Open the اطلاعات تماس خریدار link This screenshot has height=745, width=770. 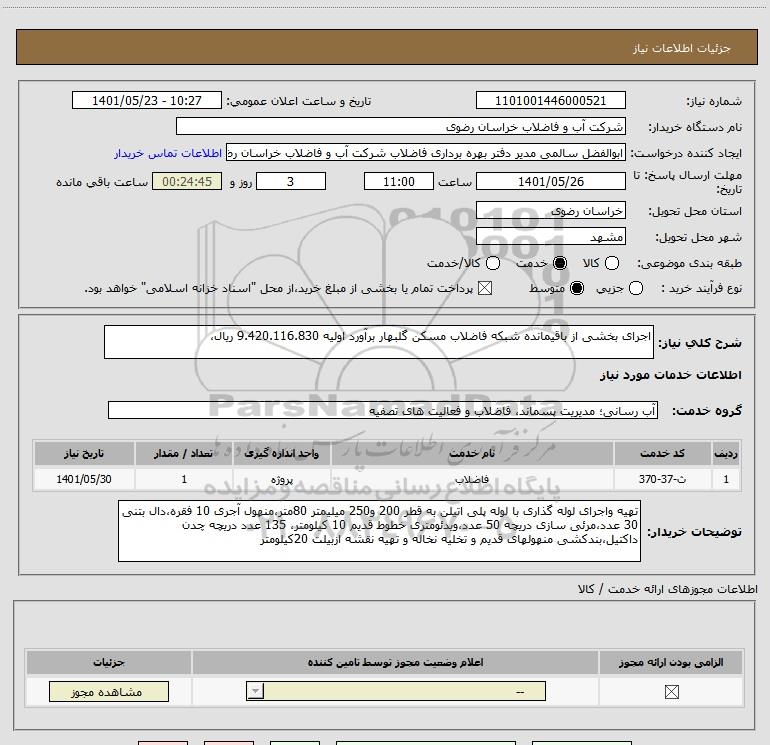click(168, 153)
